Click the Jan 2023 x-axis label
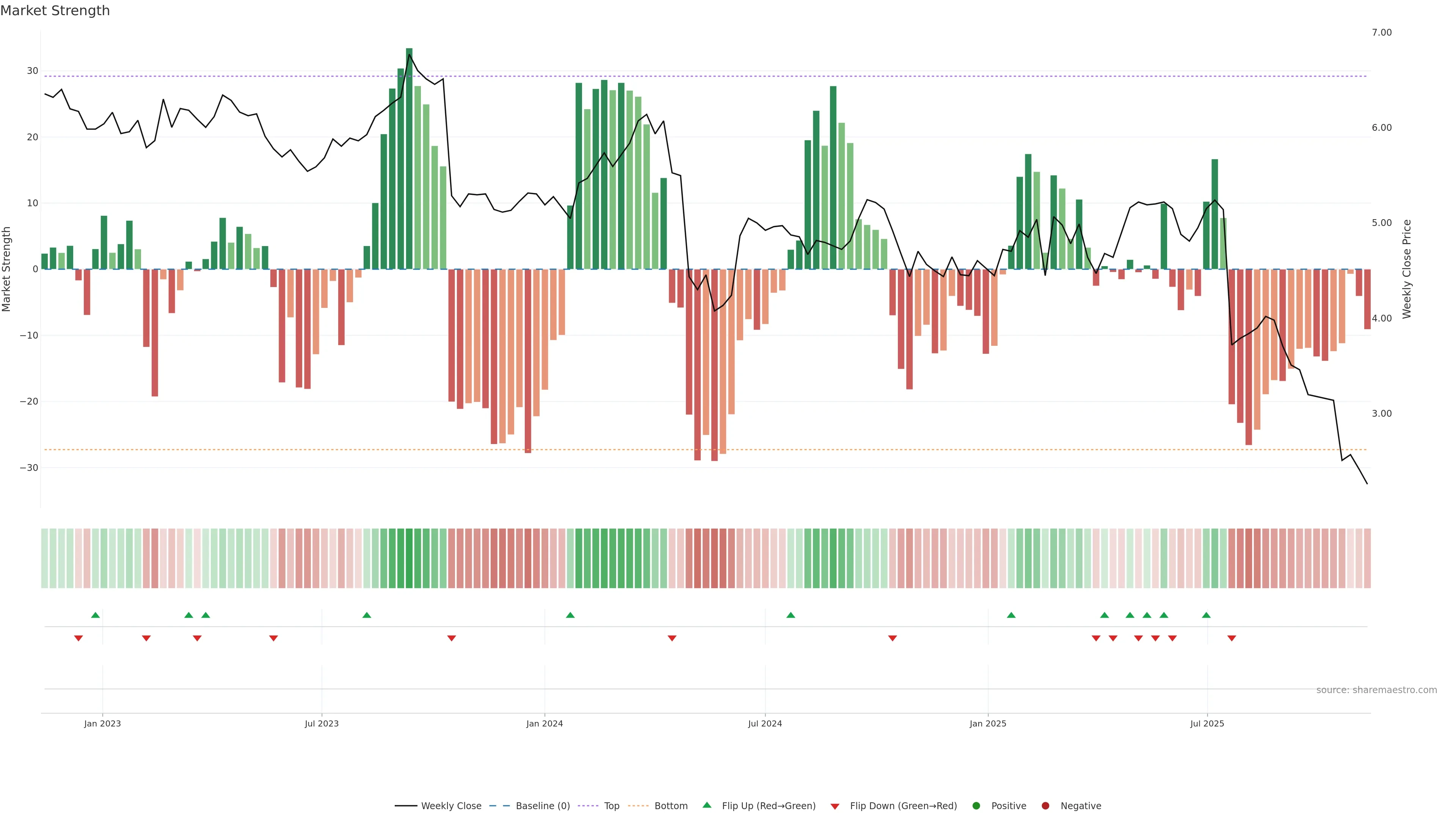The width and height of the screenshot is (1456, 819). pyautogui.click(x=102, y=723)
